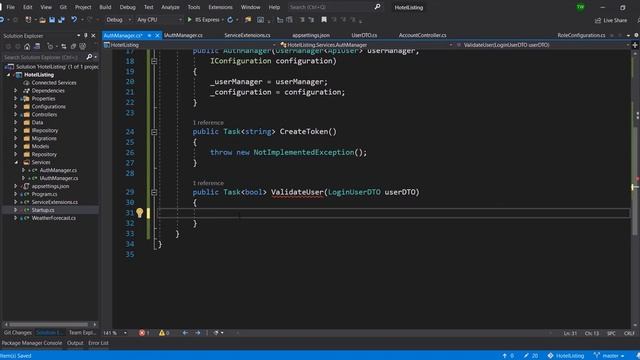Select Startup.cs in Solution Explorer
Screen dimensions: 640x360
[43, 210]
